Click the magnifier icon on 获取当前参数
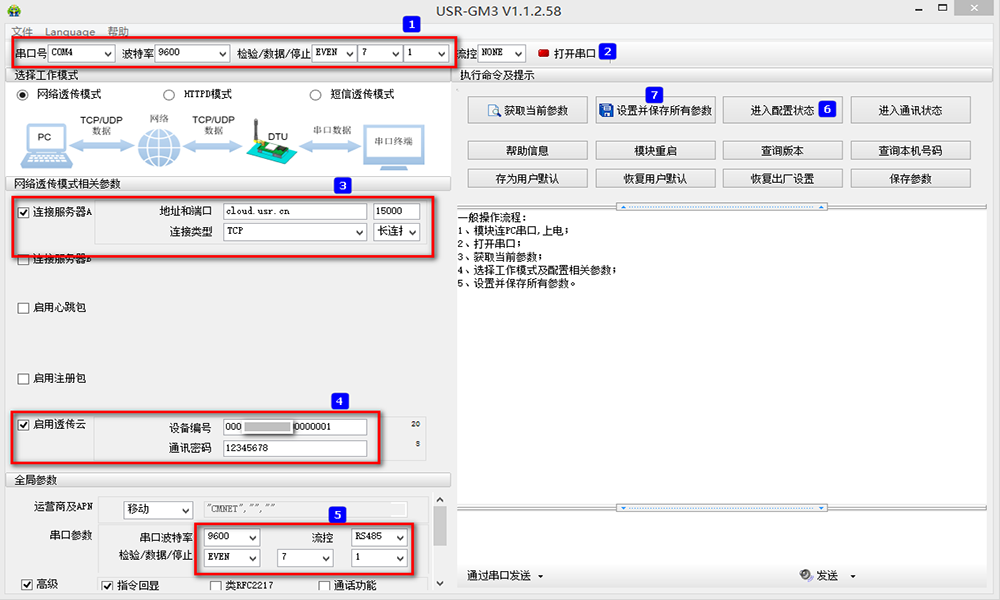This screenshot has width=1000, height=600. (x=493, y=111)
